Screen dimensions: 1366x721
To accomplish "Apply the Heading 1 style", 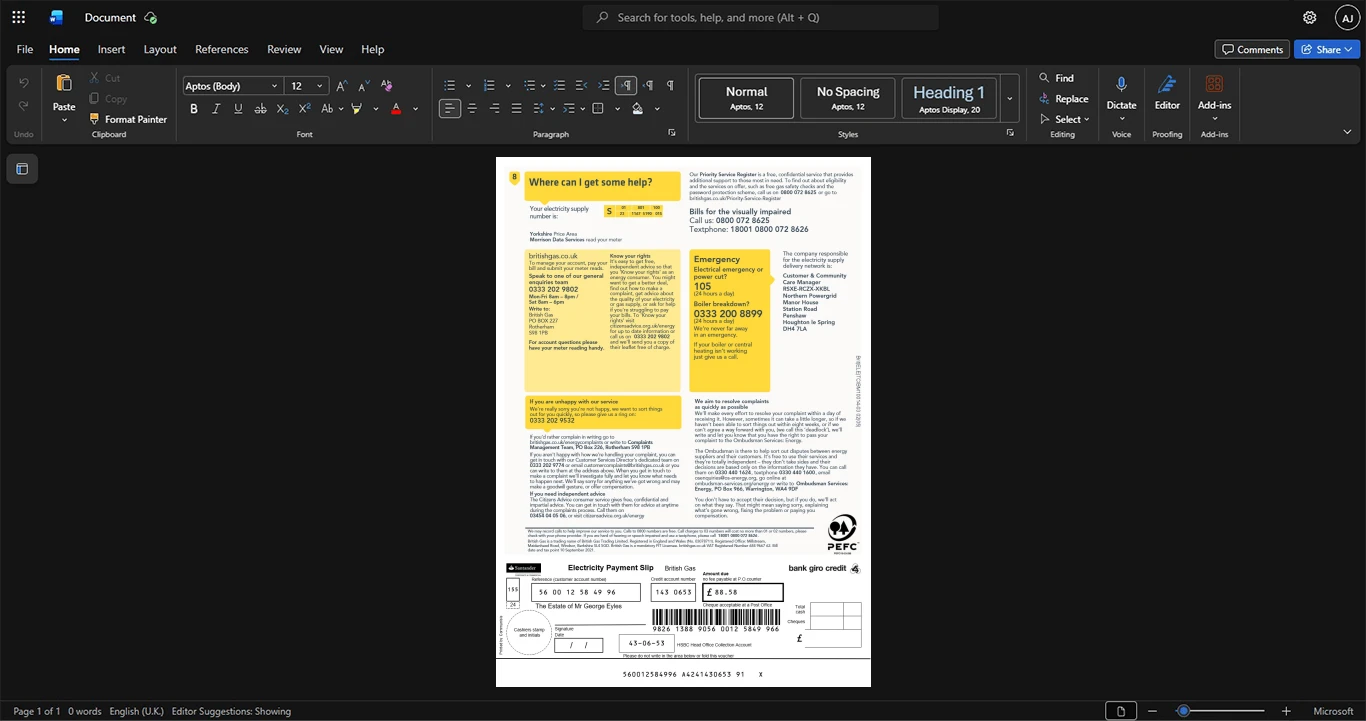I will pos(949,98).
